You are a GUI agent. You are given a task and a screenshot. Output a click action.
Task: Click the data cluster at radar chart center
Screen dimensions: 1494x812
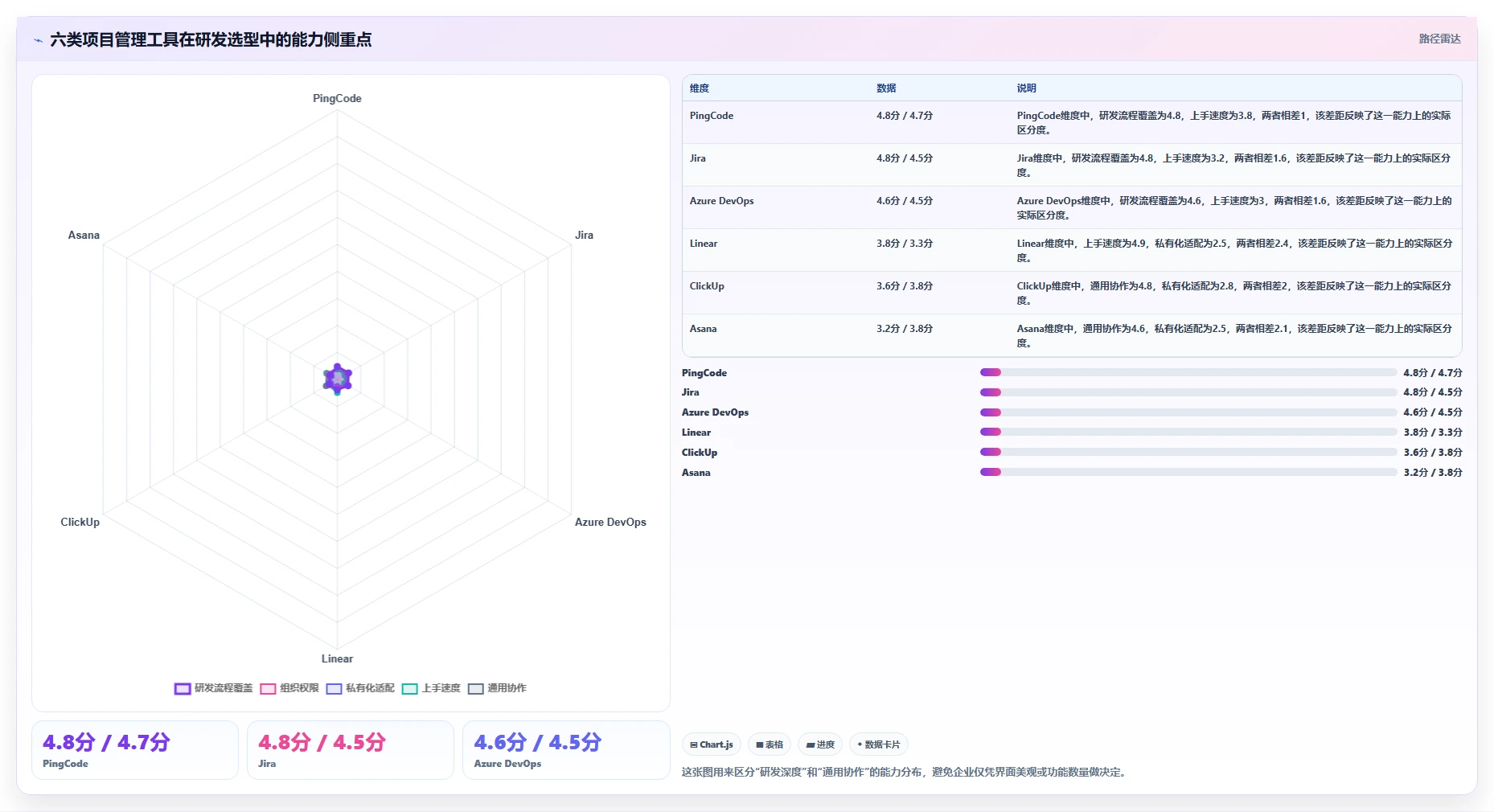point(338,379)
